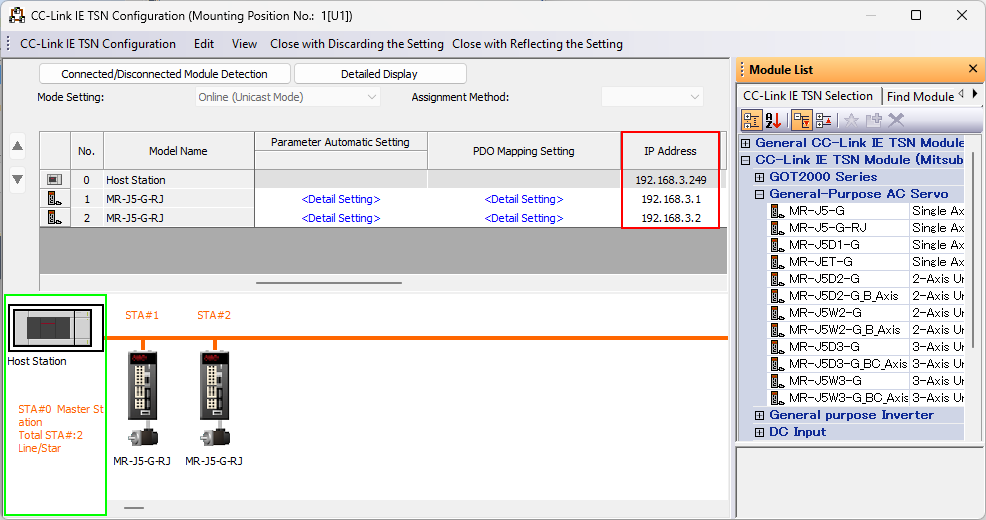Select MR-J5D3-G_BC_Axis in the Module List
986x520 pixels.
coord(848,364)
